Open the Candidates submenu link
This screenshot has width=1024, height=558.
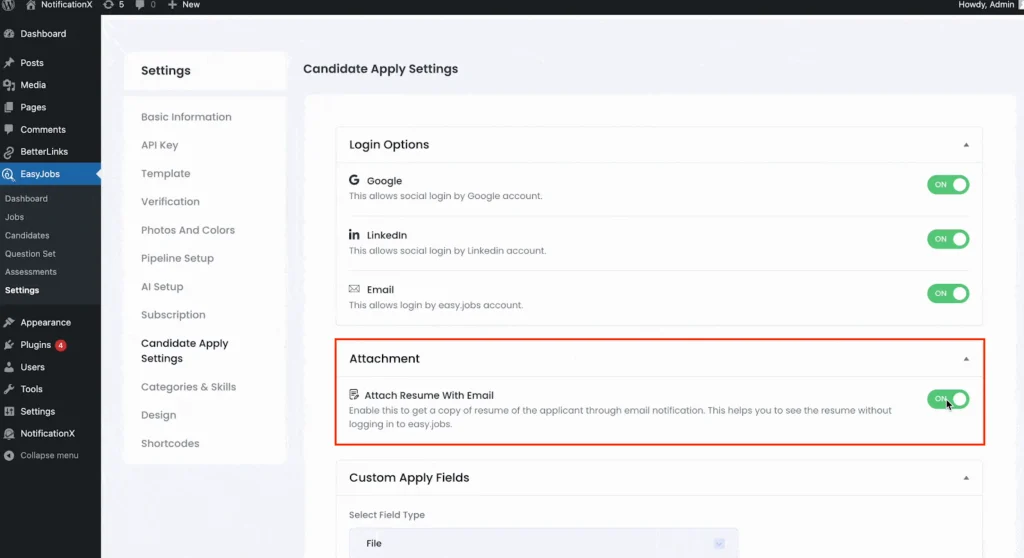click(27, 235)
